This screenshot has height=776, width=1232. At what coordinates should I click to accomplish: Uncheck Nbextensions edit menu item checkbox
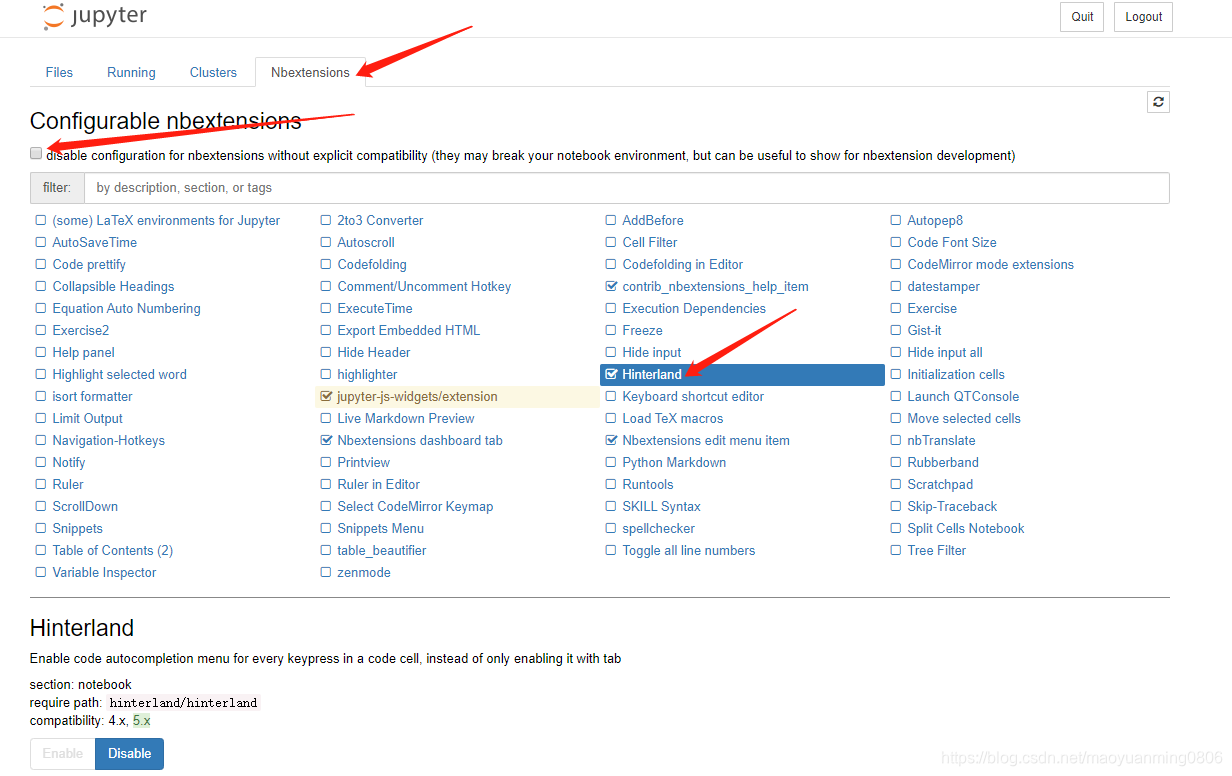[611, 441]
